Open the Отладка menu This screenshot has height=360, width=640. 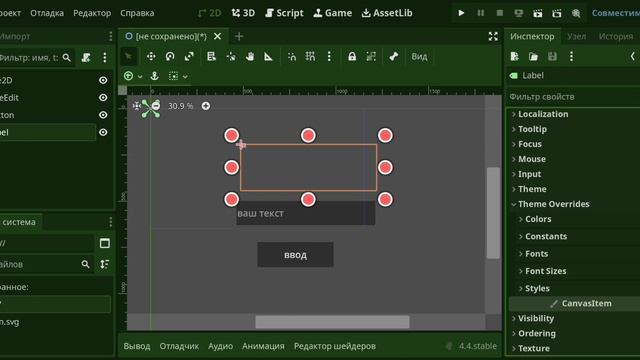pyautogui.click(x=47, y=13)
